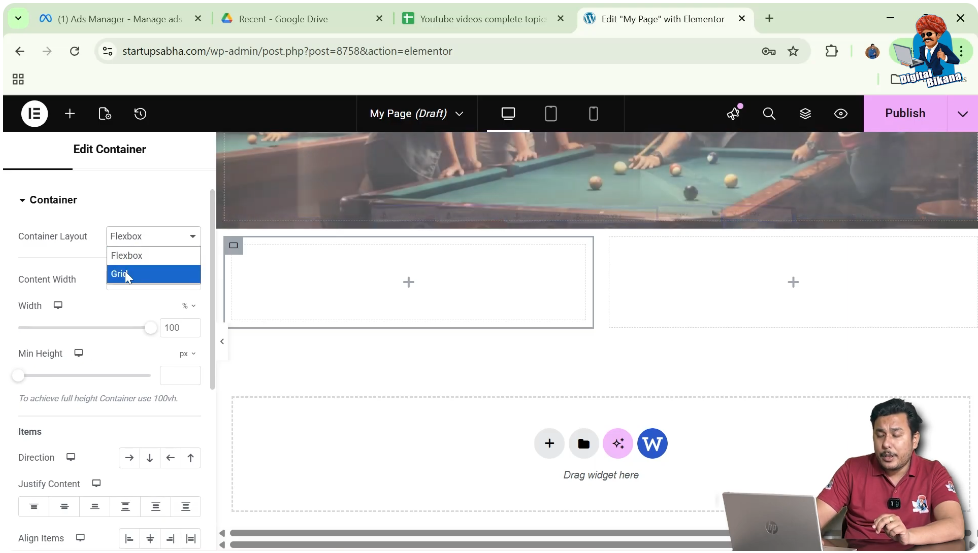Add widget to the right container plus

coord(793,282)
